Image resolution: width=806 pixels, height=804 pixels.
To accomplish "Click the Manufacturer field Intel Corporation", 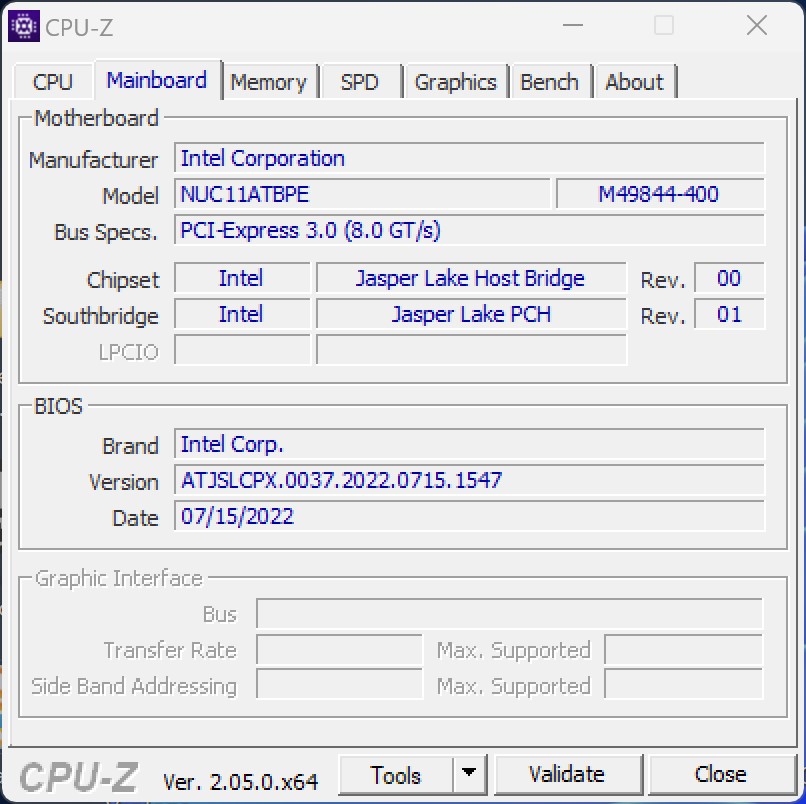I will point(469,158).
